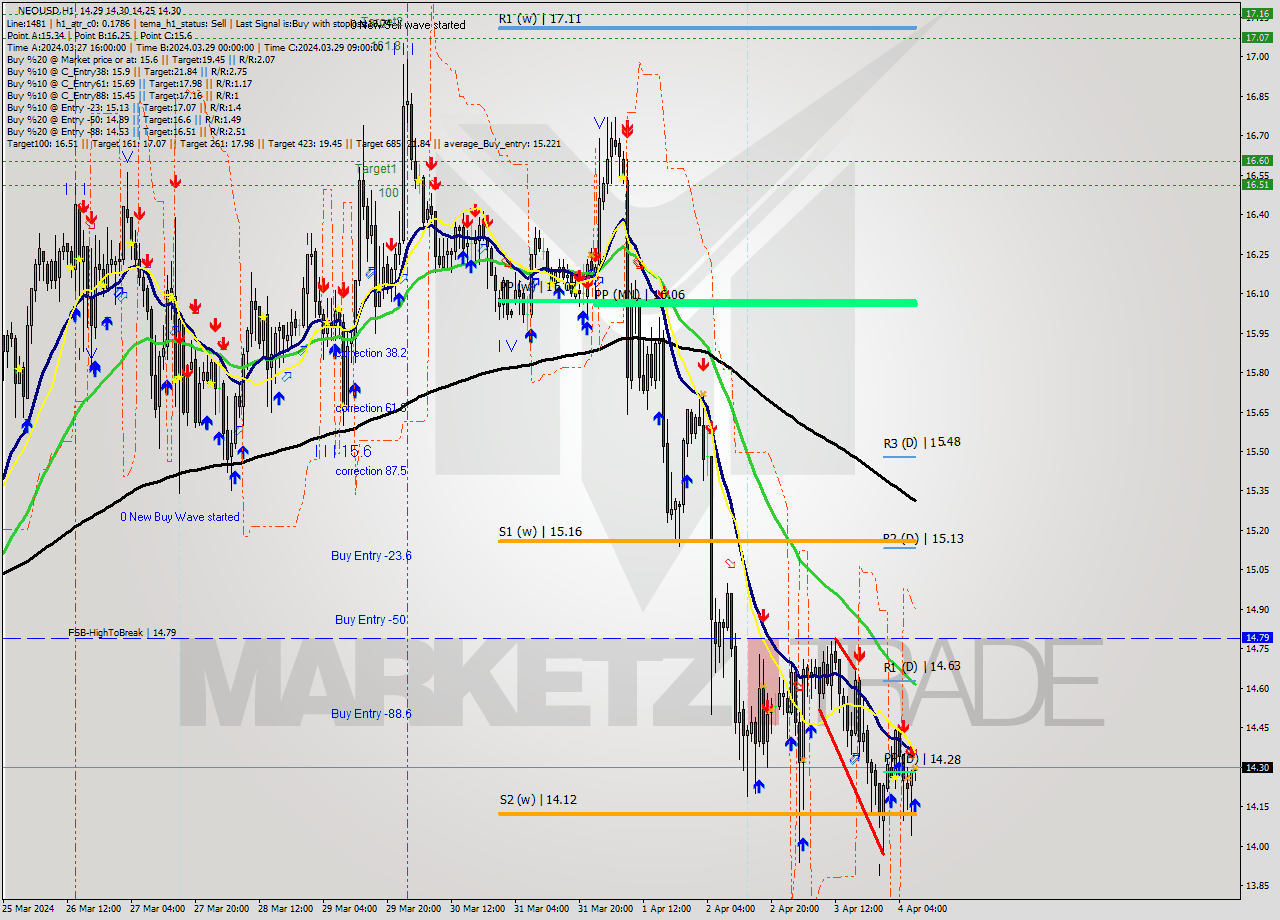The width and height of the screenshot is (1280, 920).
Task: Click the green 'Target1' label
Action: tap(376, 169)
